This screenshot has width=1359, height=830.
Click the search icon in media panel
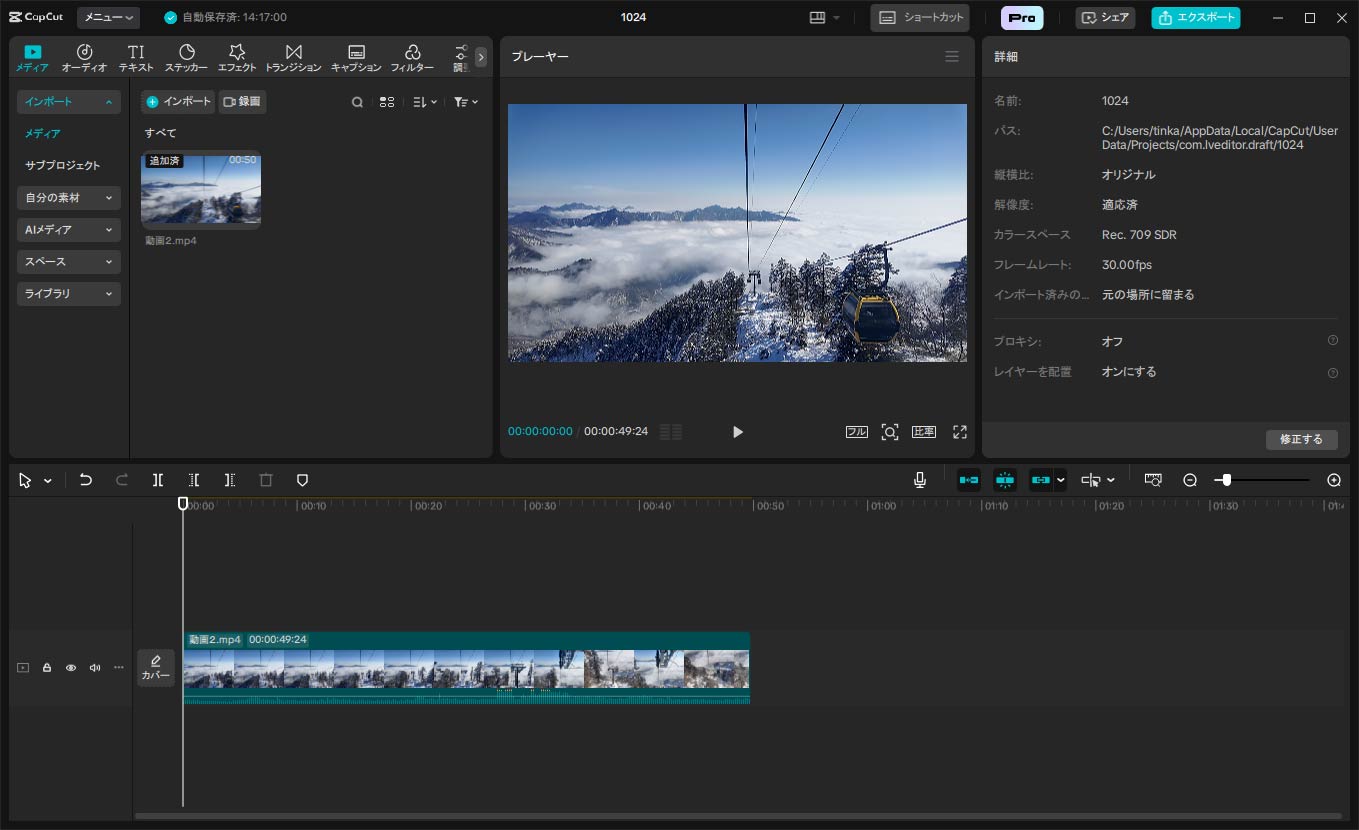click(x=357, y=102)
